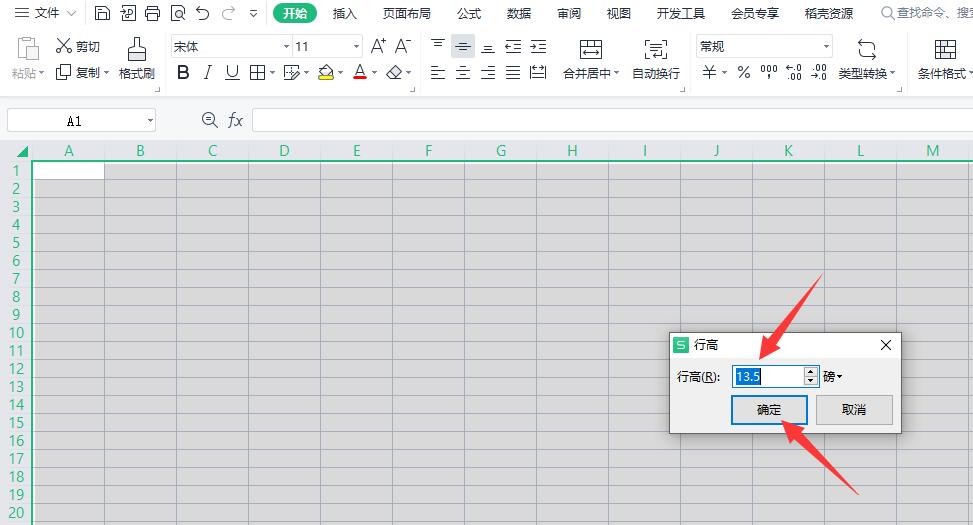Redo the last action

pyautogui.click(x=228, y=13)
